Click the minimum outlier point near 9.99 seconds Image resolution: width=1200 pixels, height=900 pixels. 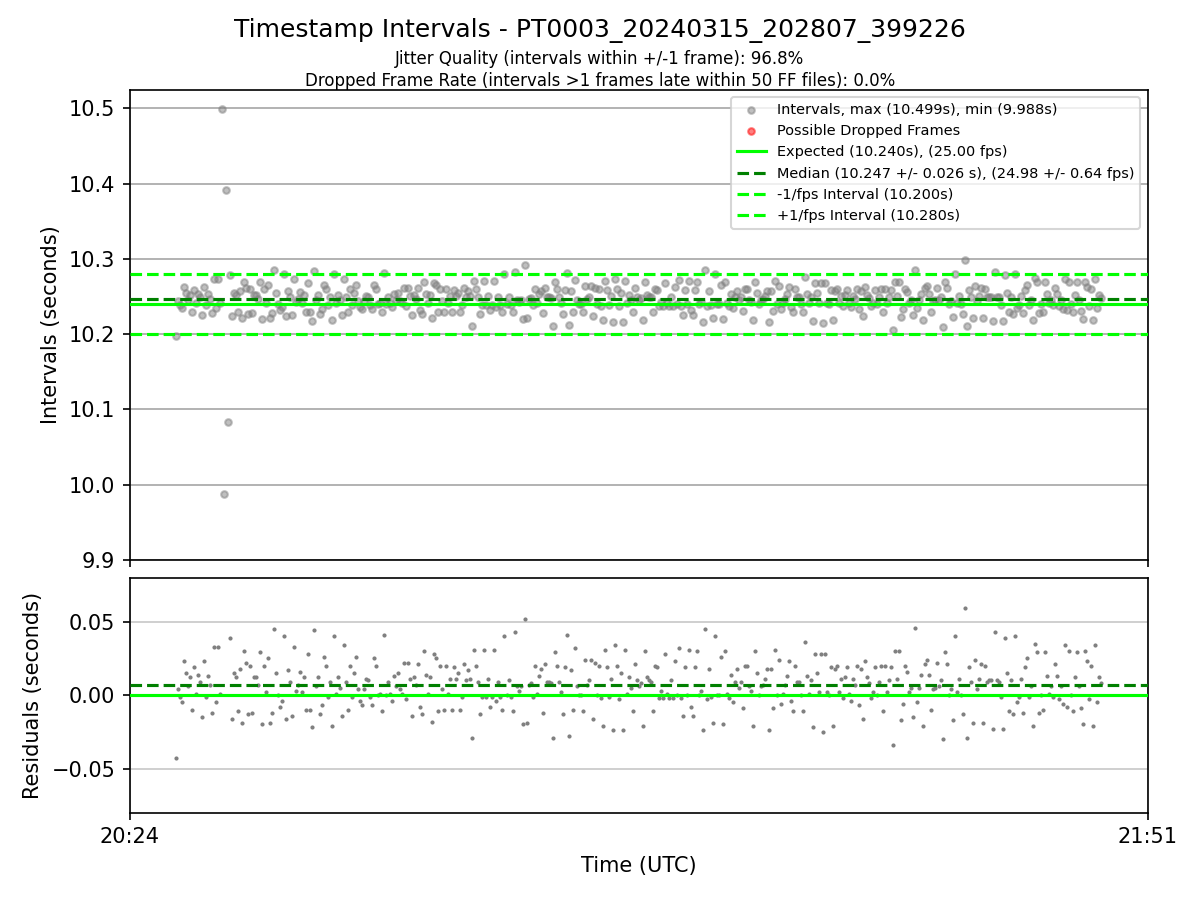[224, 494]
